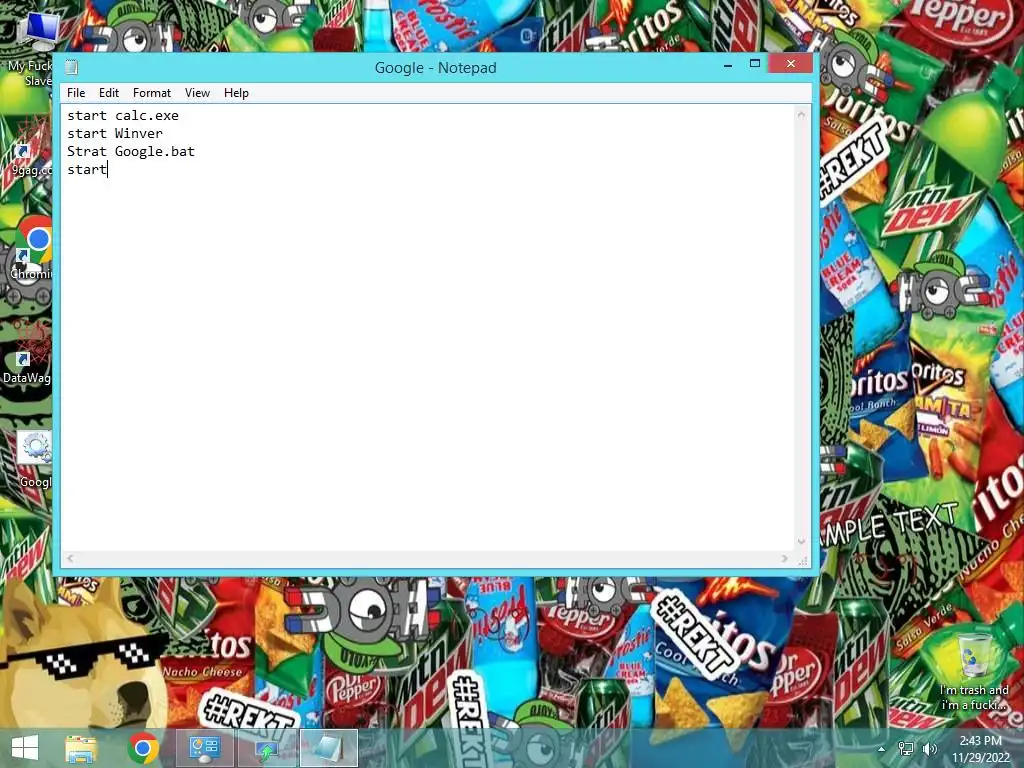Click the taskbar clock showing 2:43 PM
Image resolution: width=1024 pixels, height=768 pixels.
[x=980, y=749]
